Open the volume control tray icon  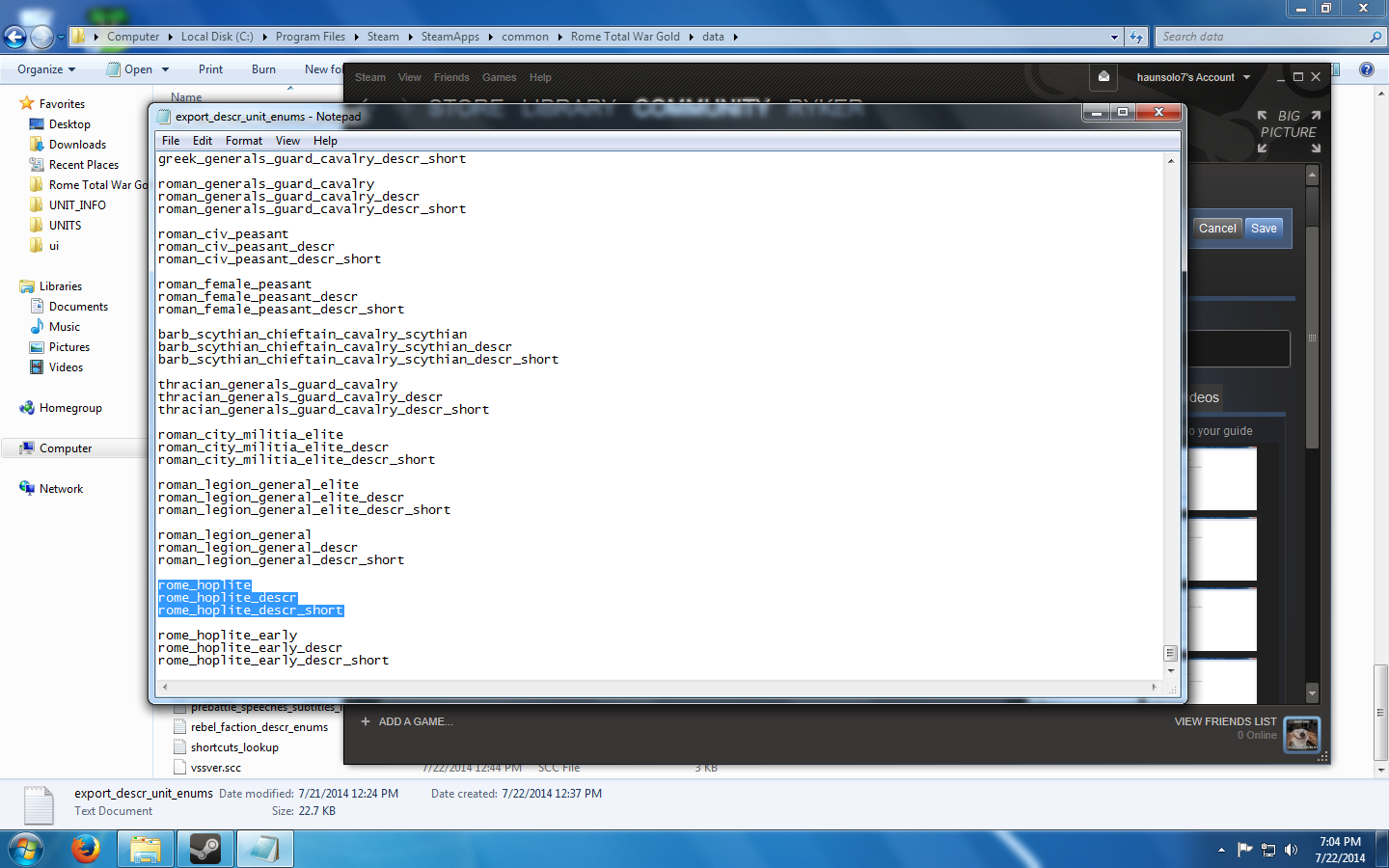1292,850
